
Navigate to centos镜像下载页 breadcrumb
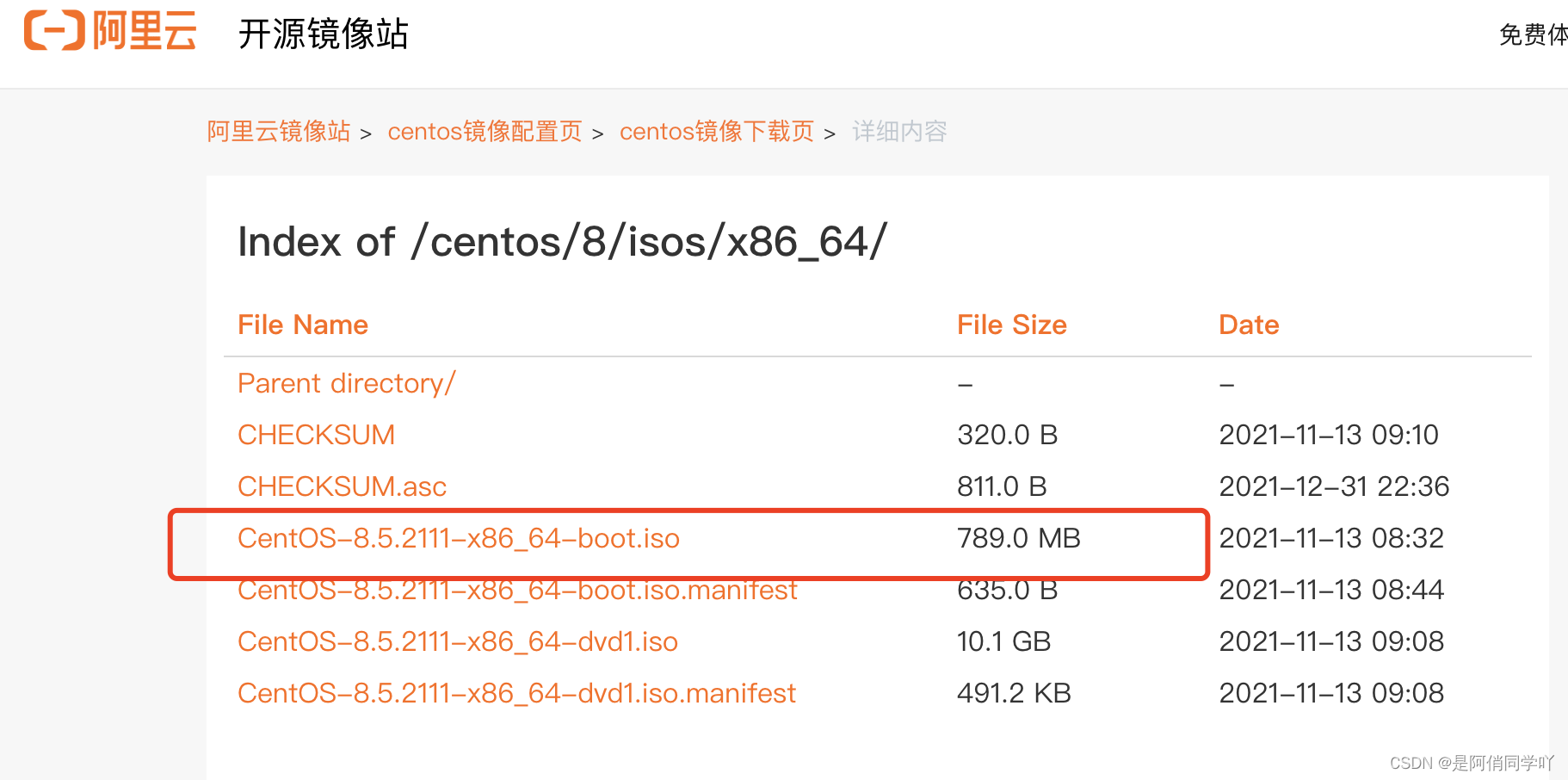click(x=716, y=132)
